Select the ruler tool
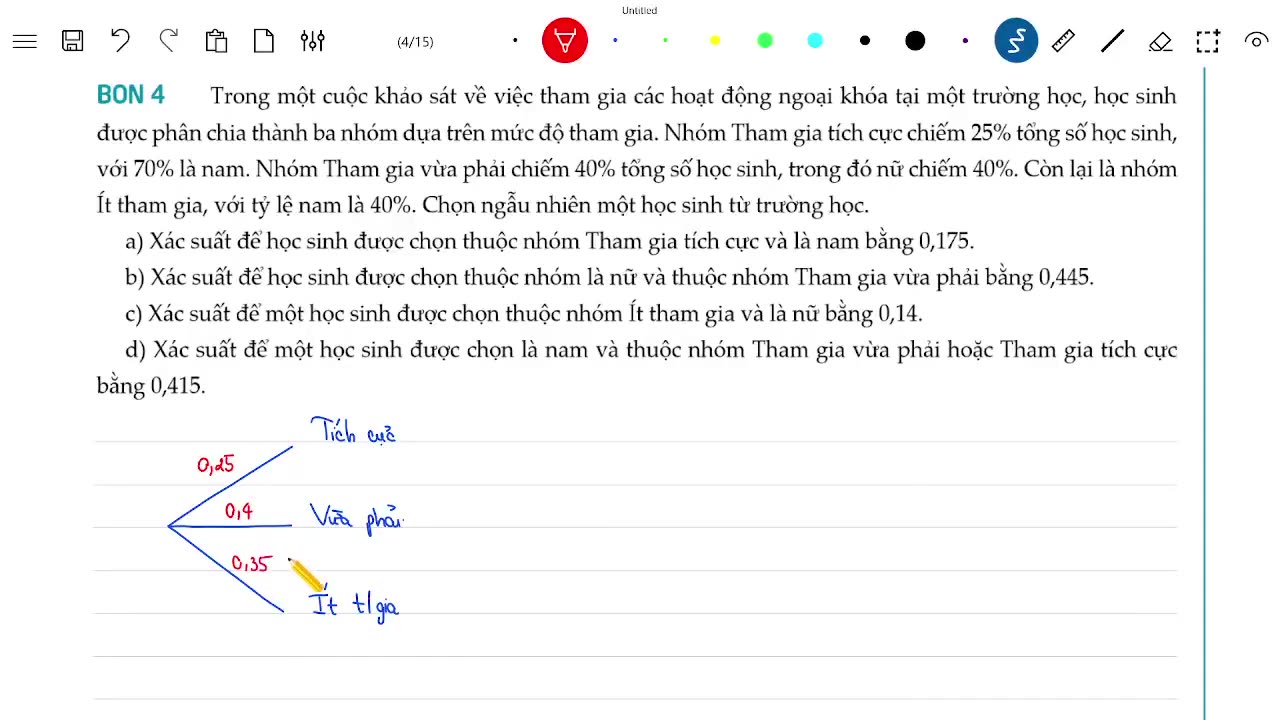Viewport: 1280px width, 720px height. (x=1063, y=41)
